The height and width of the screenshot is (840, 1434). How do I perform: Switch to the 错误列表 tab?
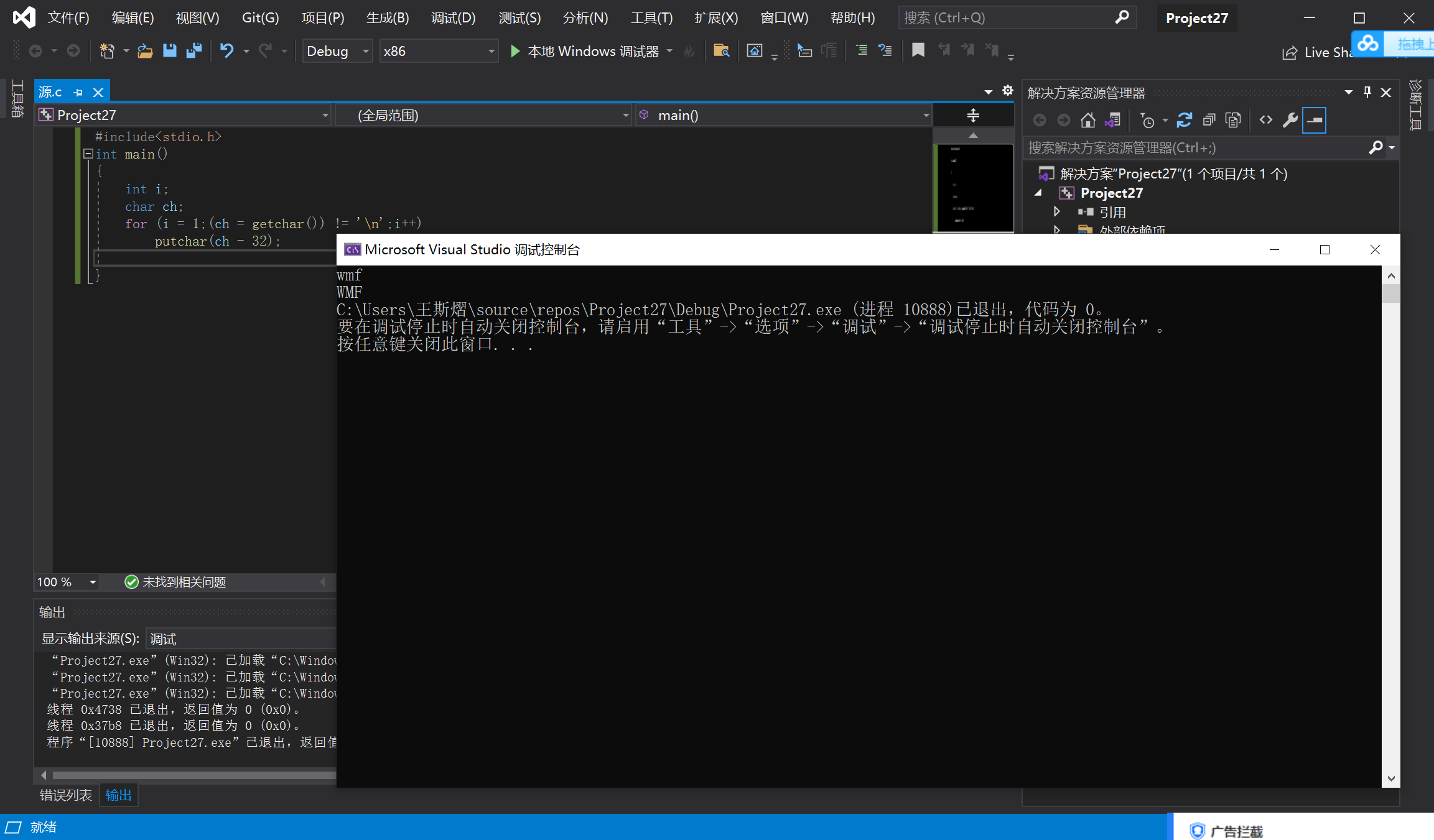pos(65,795)
